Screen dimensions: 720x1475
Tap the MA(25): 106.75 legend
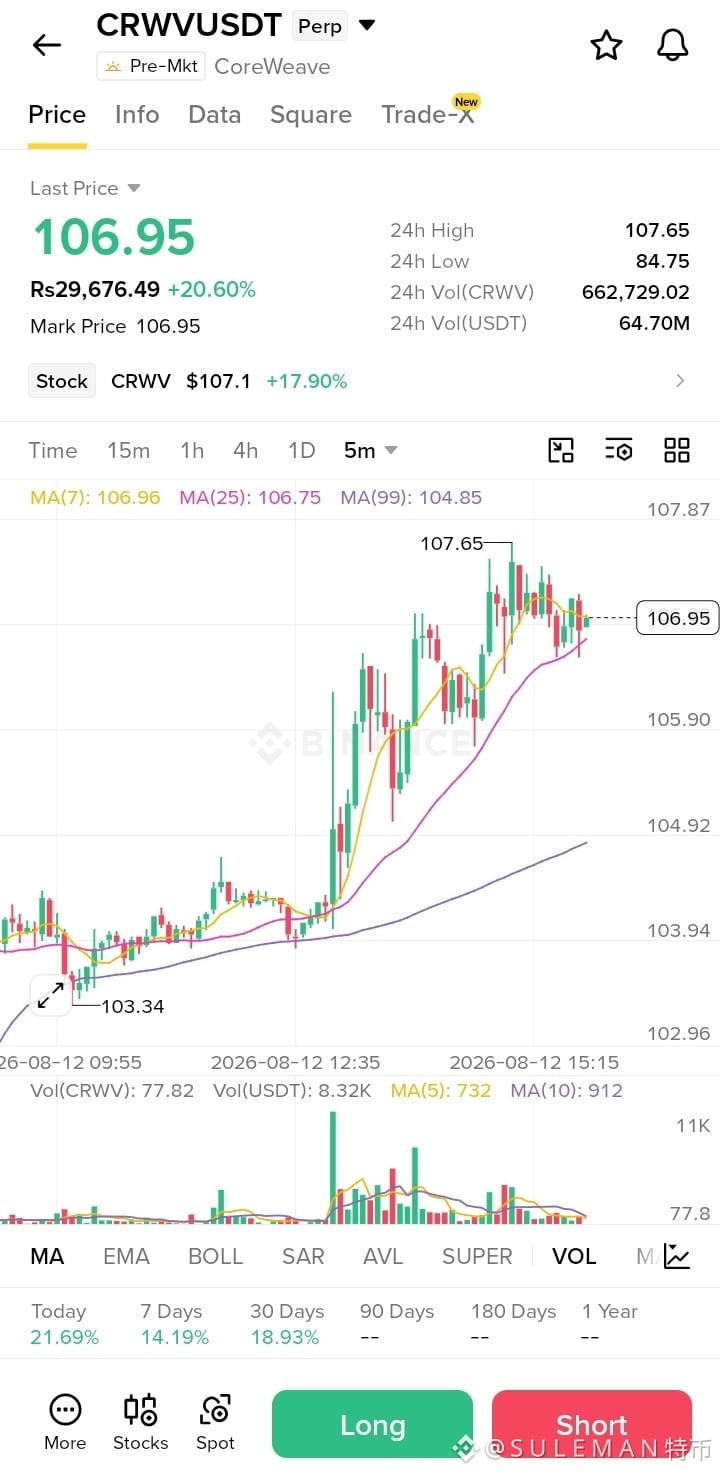click(250, 497)
